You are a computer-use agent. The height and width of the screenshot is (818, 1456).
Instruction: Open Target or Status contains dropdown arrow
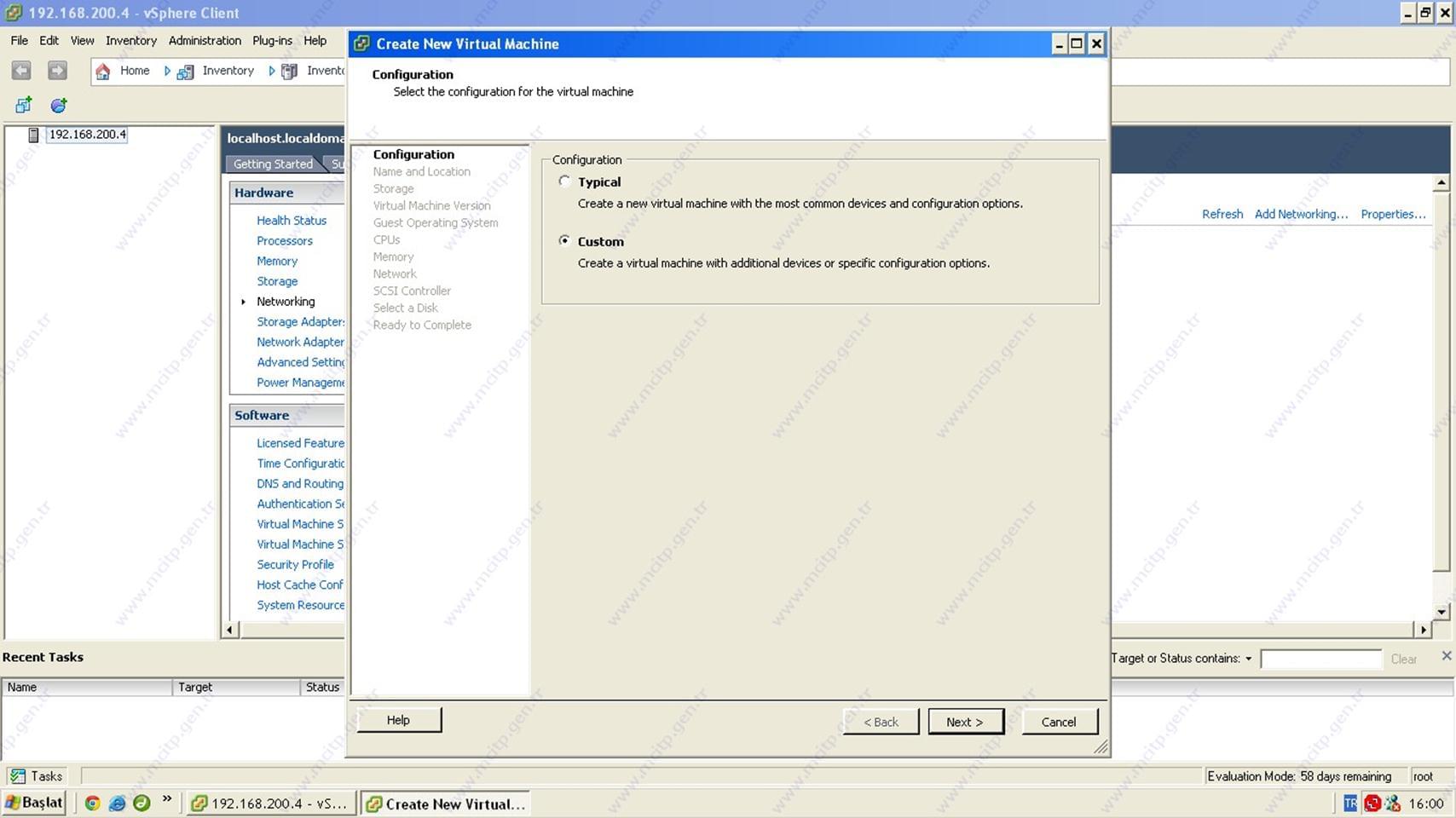(1248, 659)
